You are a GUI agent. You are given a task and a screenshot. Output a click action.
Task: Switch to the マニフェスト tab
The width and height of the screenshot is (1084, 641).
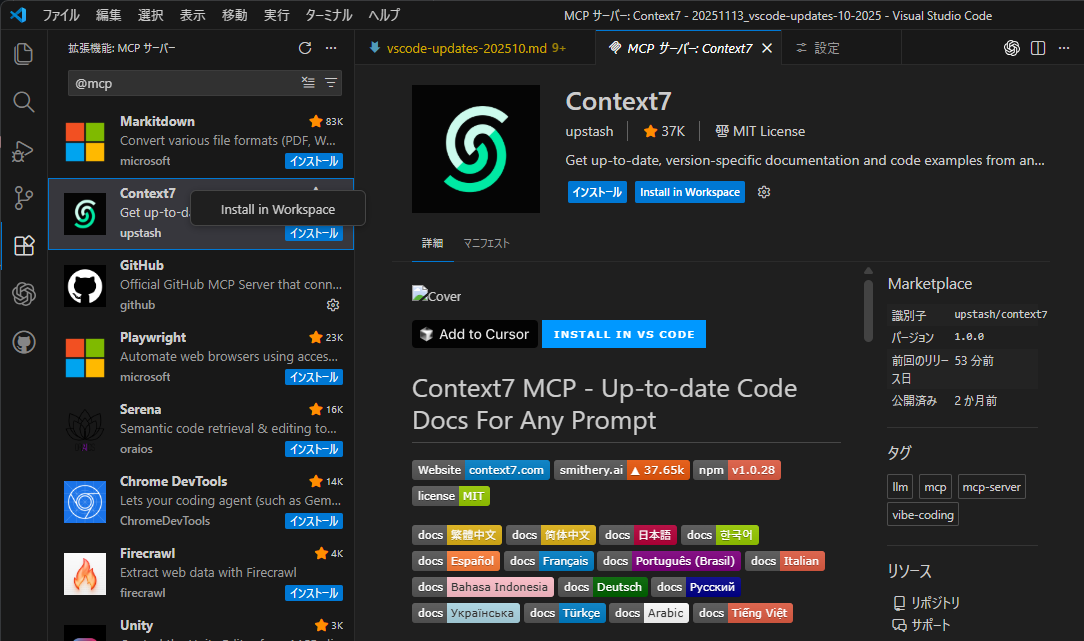(486, 243)
